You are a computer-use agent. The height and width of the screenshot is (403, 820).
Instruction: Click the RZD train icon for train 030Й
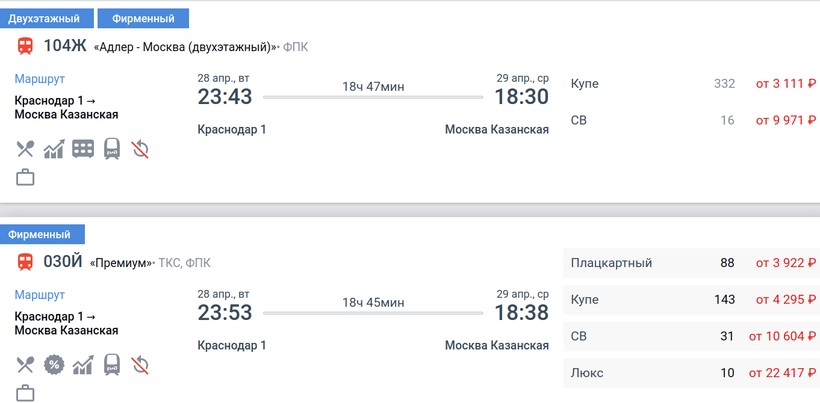click(x=111, y=365)
